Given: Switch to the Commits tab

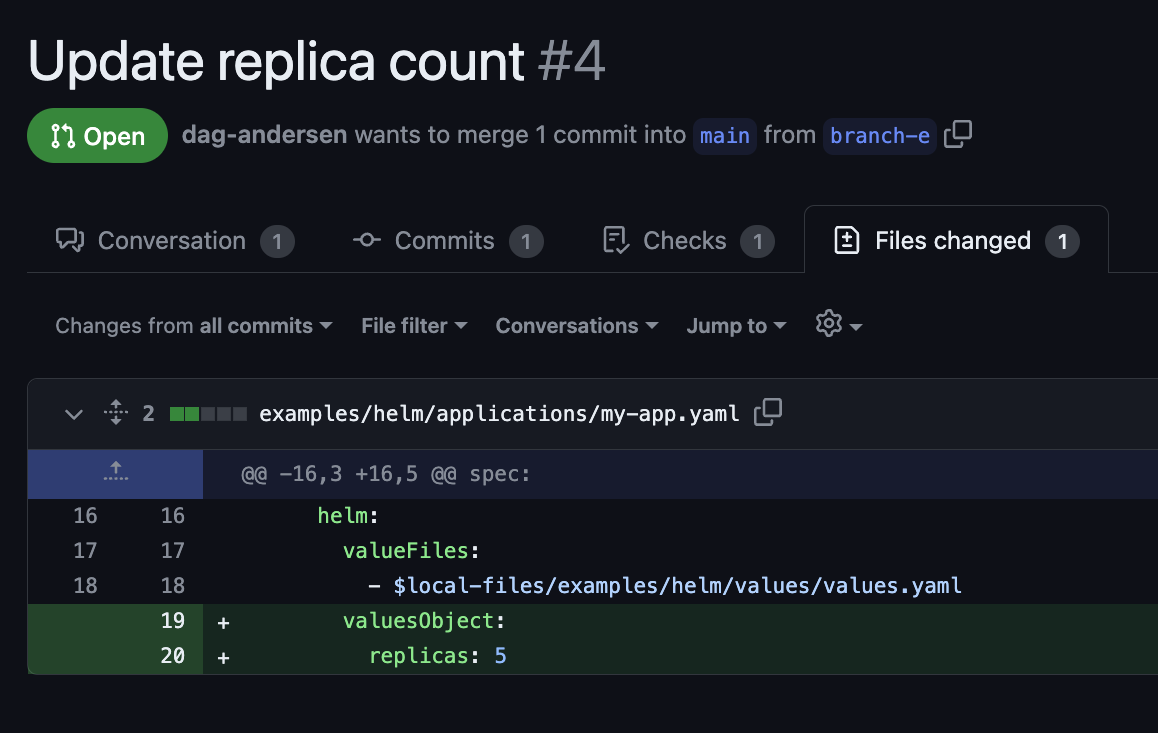Looking at the screenshot, I should coord(444,241).
